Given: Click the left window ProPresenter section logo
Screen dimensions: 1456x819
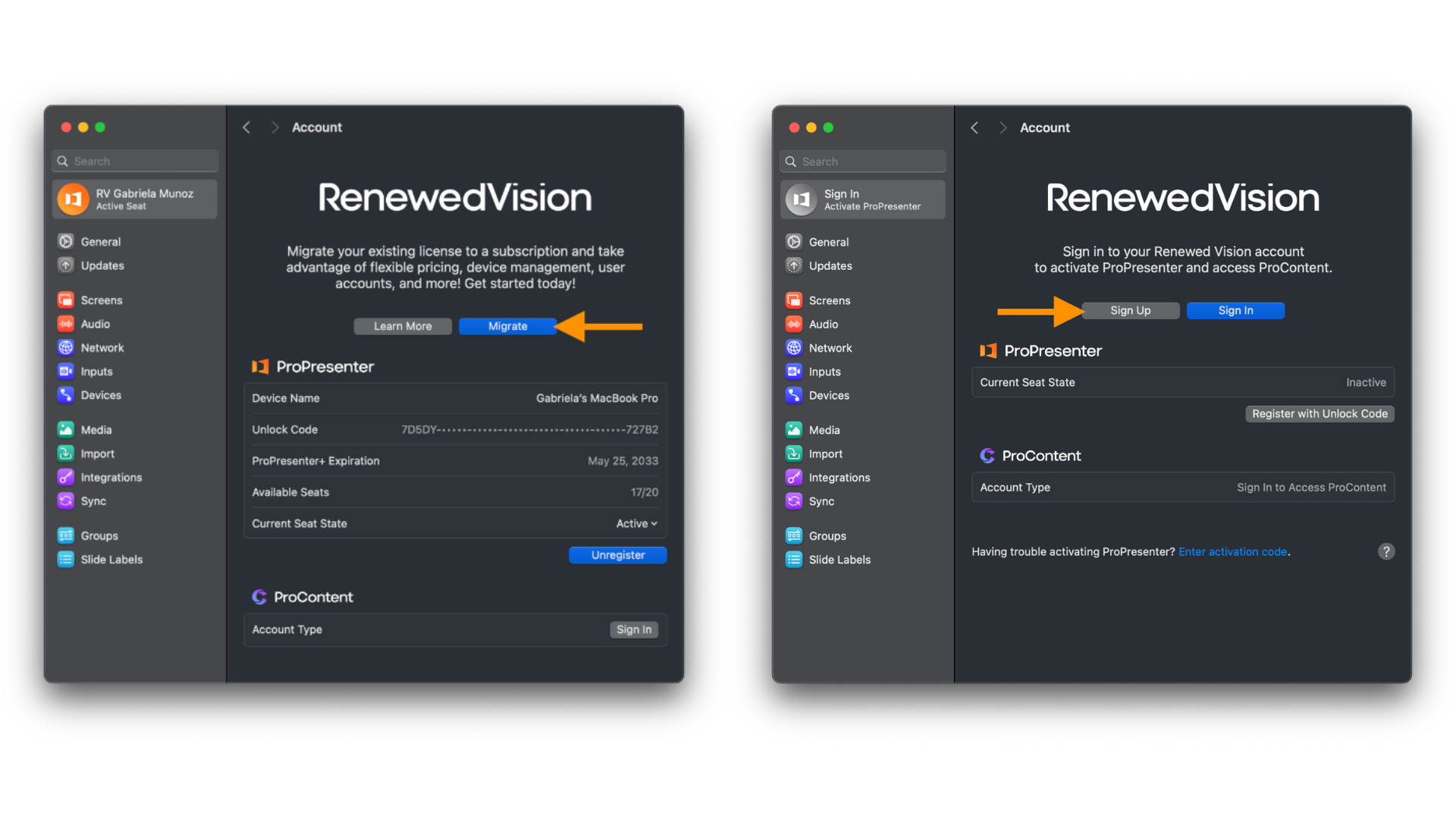Looking at the screenshot, I should coord(260,366).
